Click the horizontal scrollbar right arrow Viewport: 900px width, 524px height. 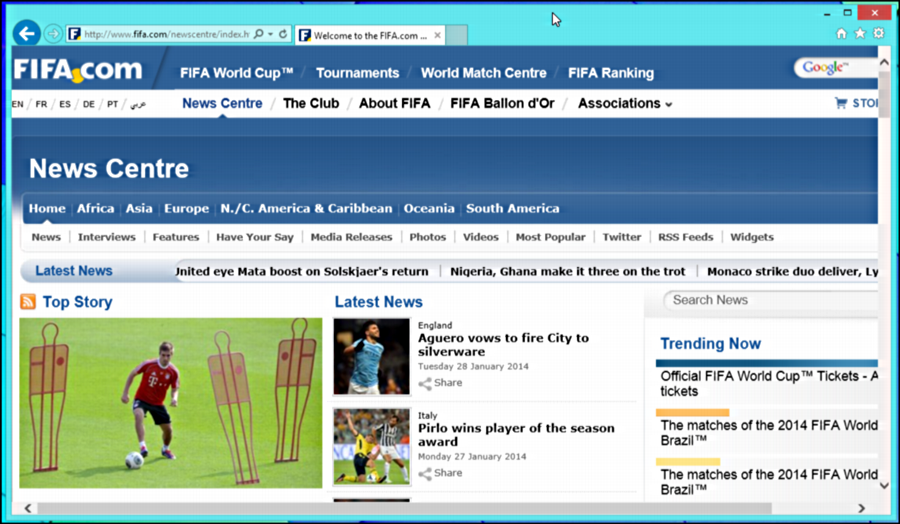[861, 508]
